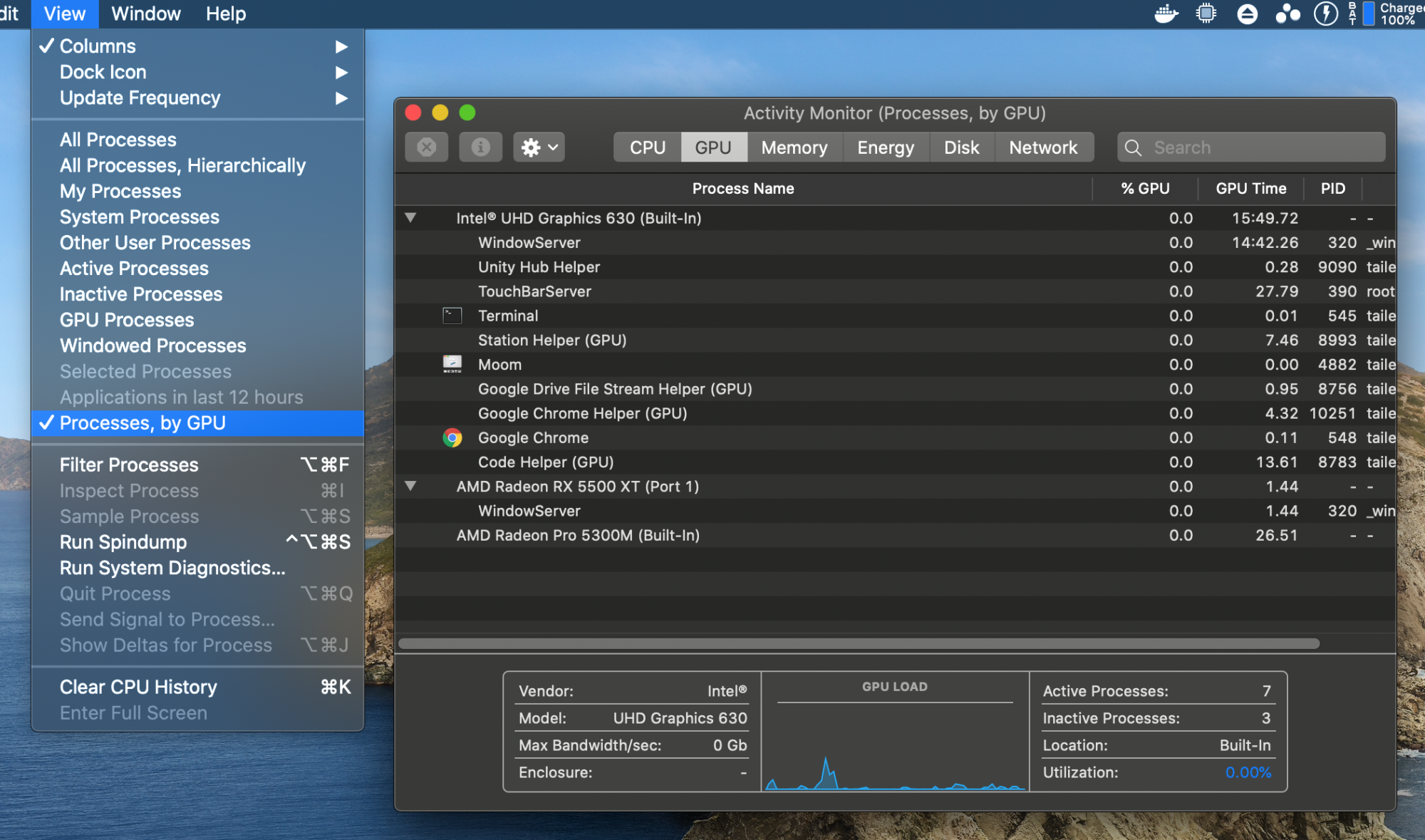Click the Docker whale icon in menu bar
Screen dimensions: 1425x840
click(x=1166, y=14)
